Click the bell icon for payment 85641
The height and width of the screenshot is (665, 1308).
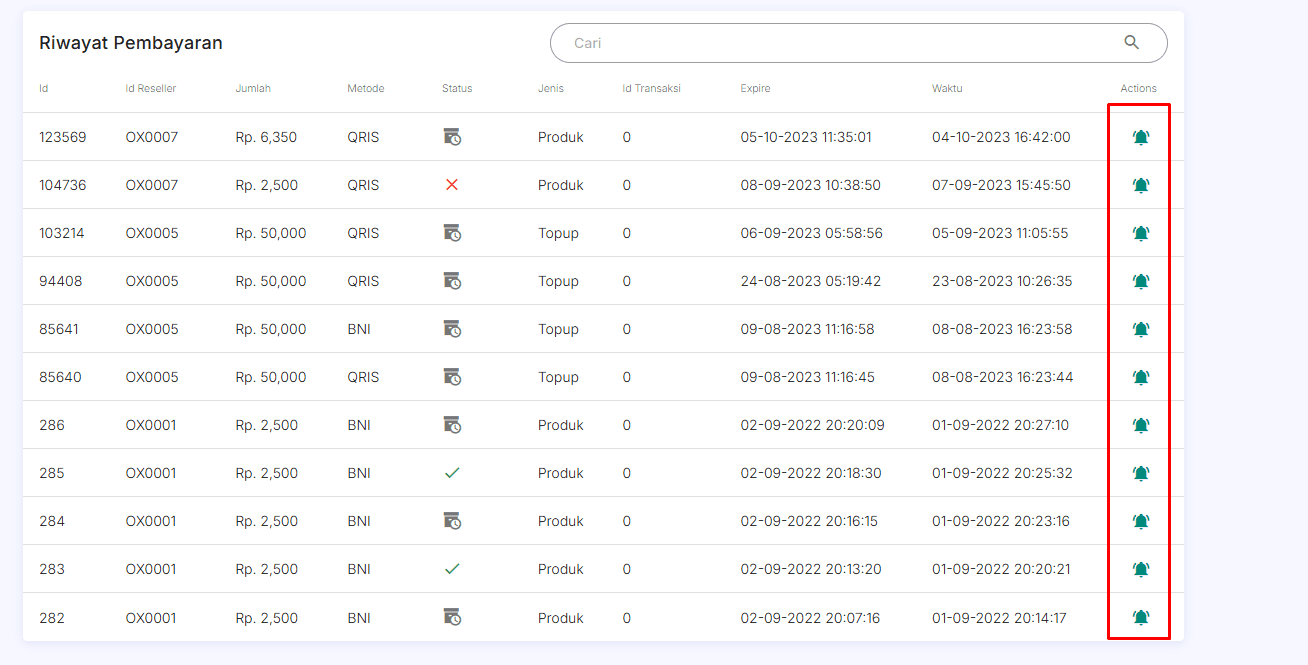pyautogui.click(x=1140, y=329)
